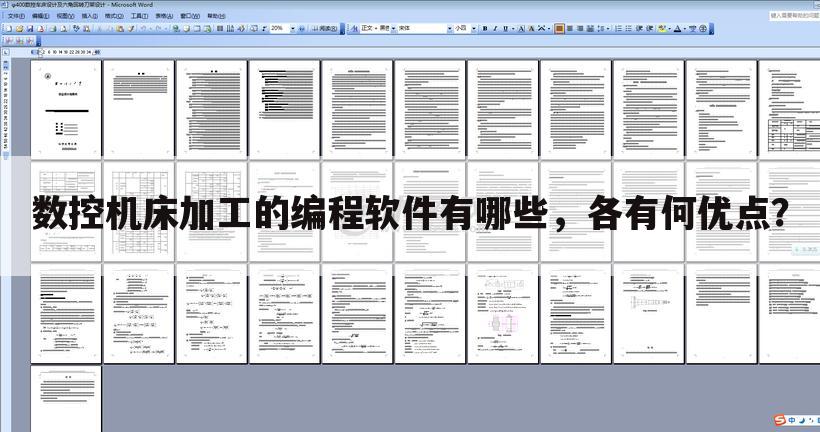This screenshot has height=432, width=820.
Task: Toggle numbered list formatting
Action: [x=619, y=28]
